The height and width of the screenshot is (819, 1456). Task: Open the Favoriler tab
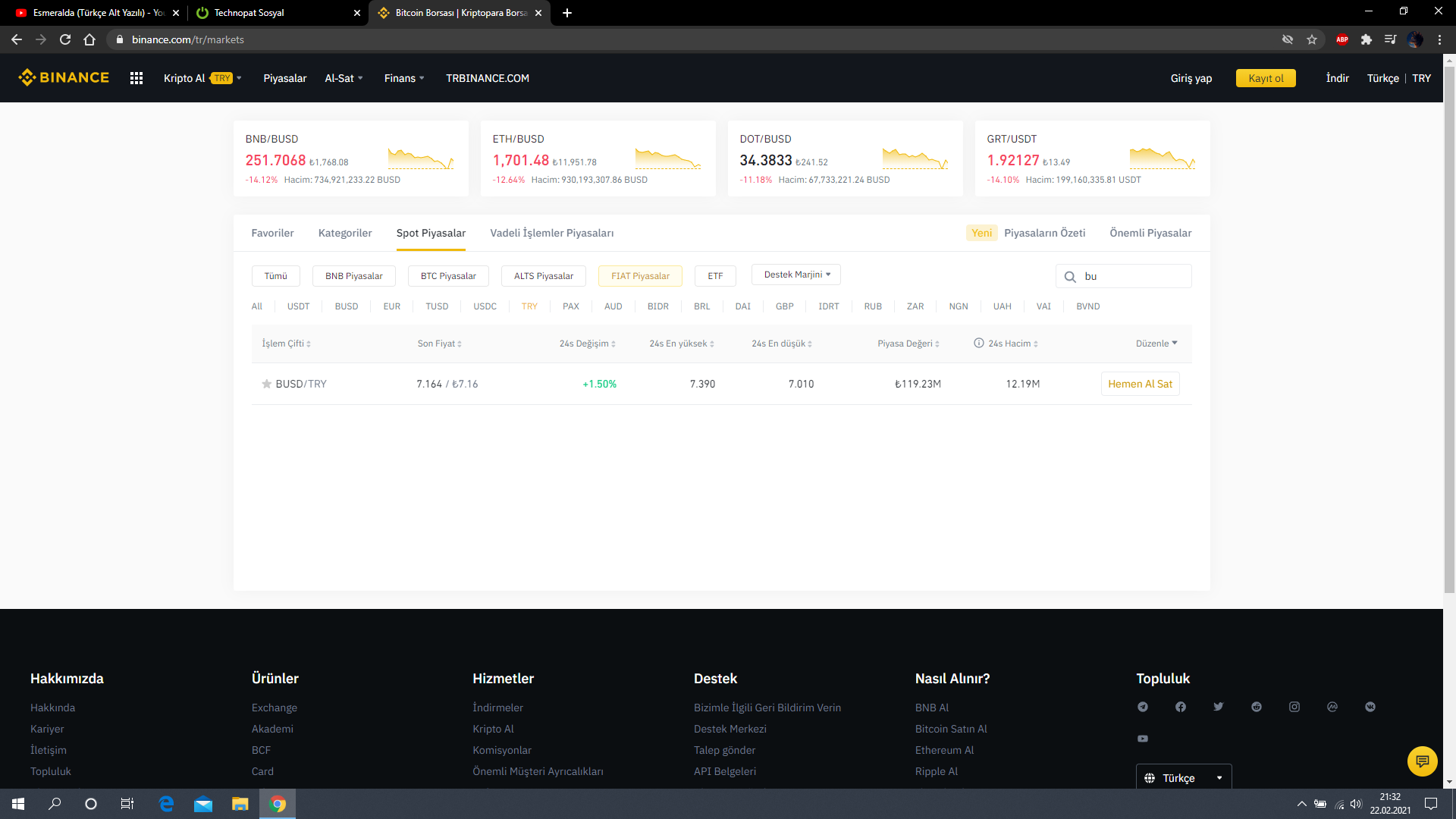click(x=272, y=233)
